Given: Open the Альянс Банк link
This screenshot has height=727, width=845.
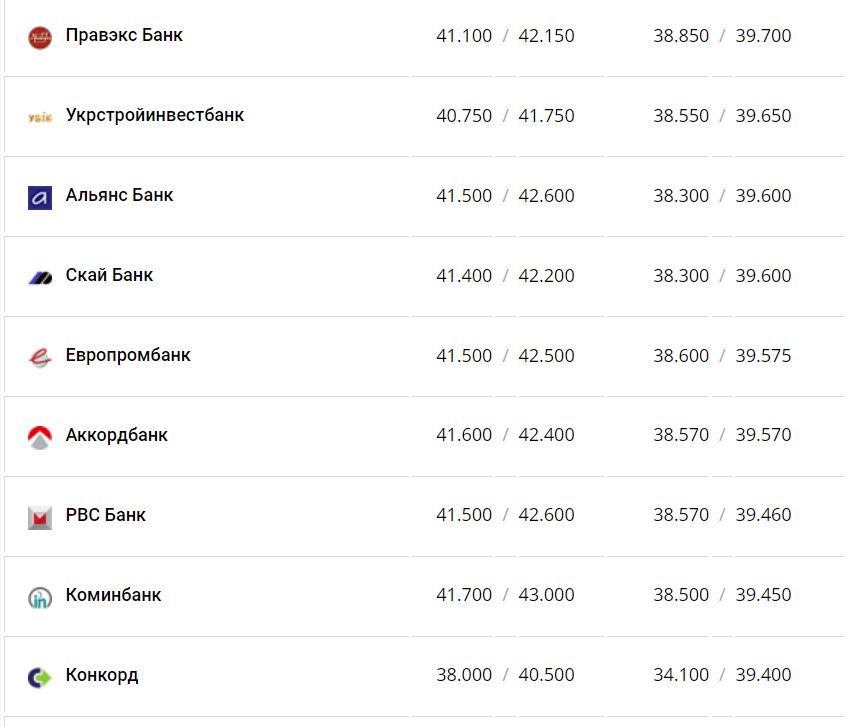Looking at the screenshot, I should tap(119, 196).
